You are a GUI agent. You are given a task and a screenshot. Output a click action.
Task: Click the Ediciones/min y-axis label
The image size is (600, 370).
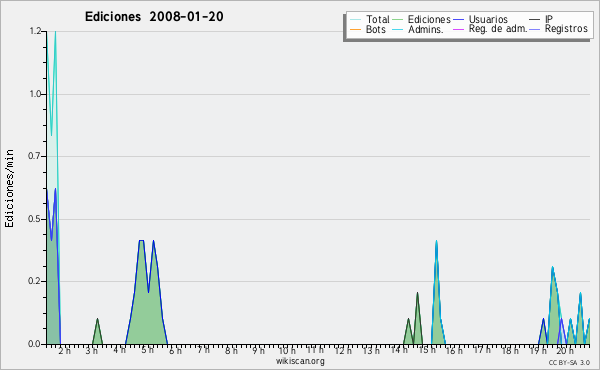(9, 188)
